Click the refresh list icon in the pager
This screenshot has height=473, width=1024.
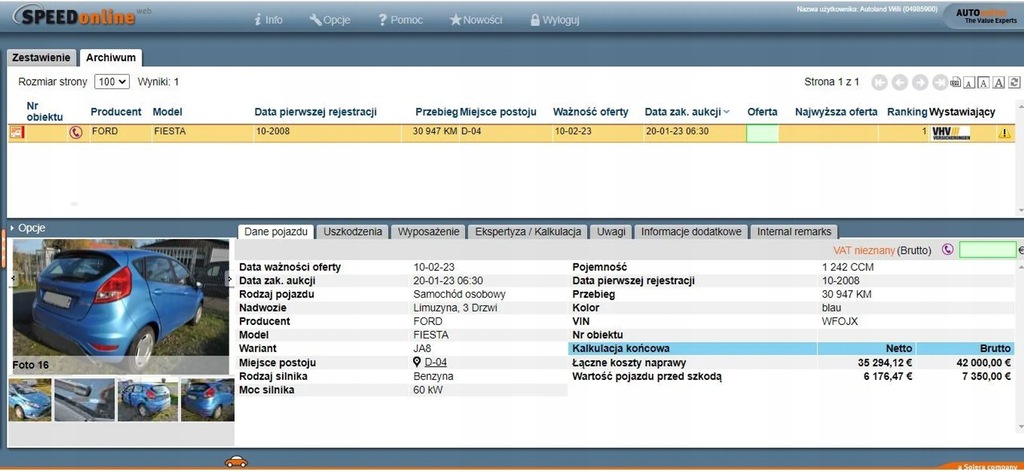click(x=1015, y=82)
